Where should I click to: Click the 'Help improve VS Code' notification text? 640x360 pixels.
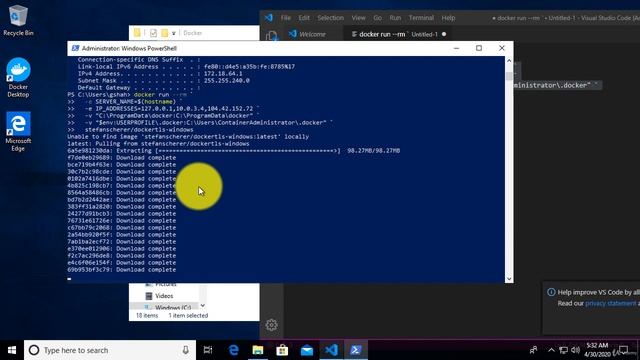(x=598, y=292)
